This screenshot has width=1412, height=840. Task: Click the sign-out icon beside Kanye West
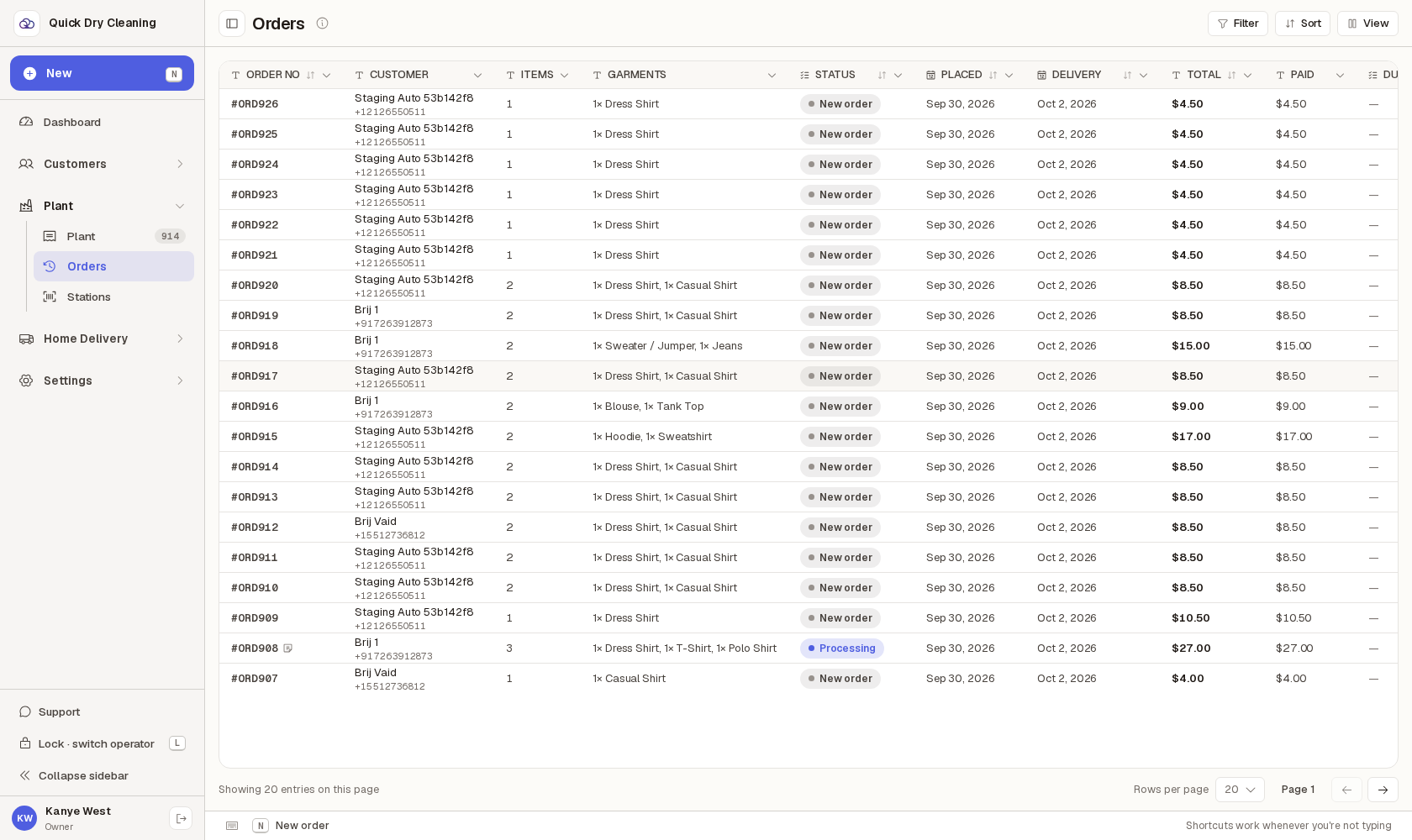[x=181, y=818]
